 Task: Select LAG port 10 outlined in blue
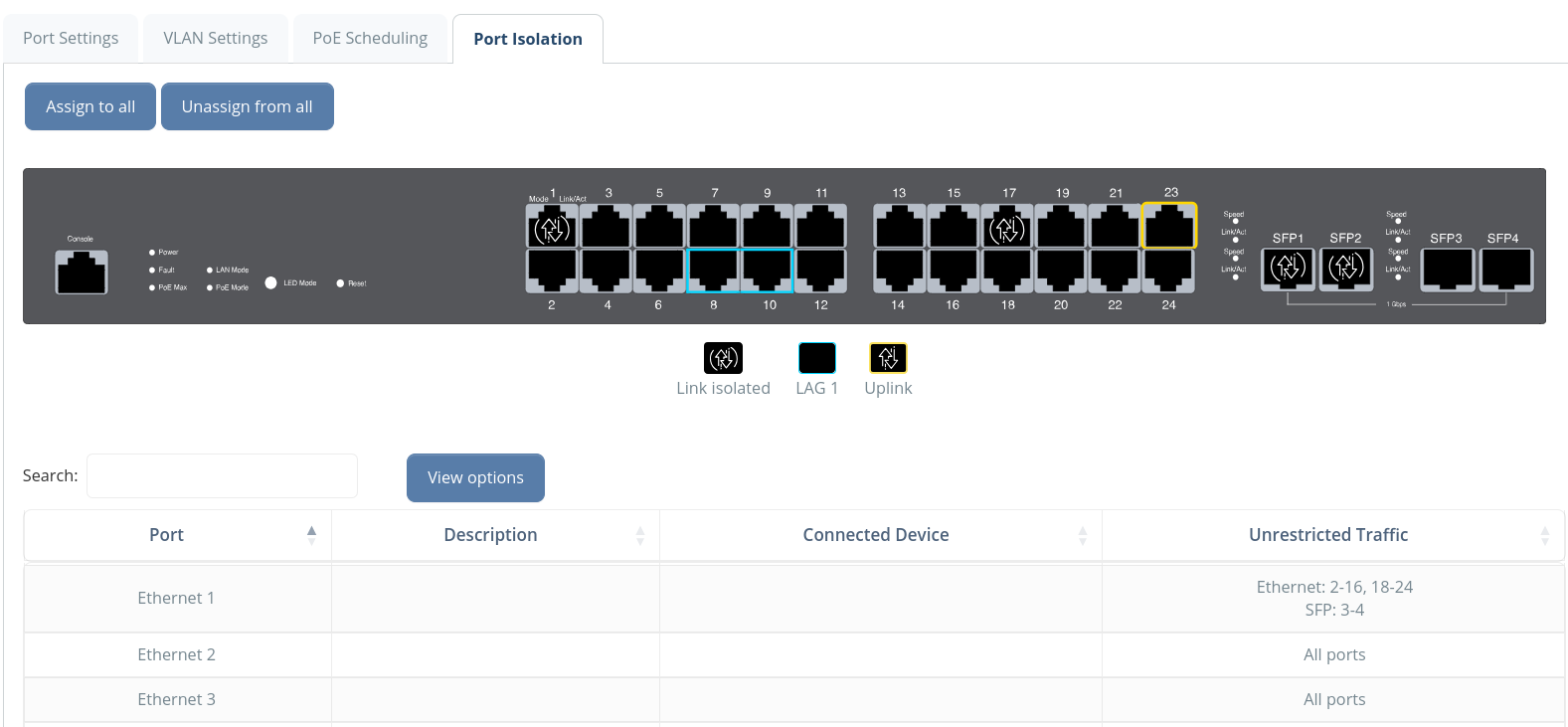pyautogui.click(x=767, y=271)
